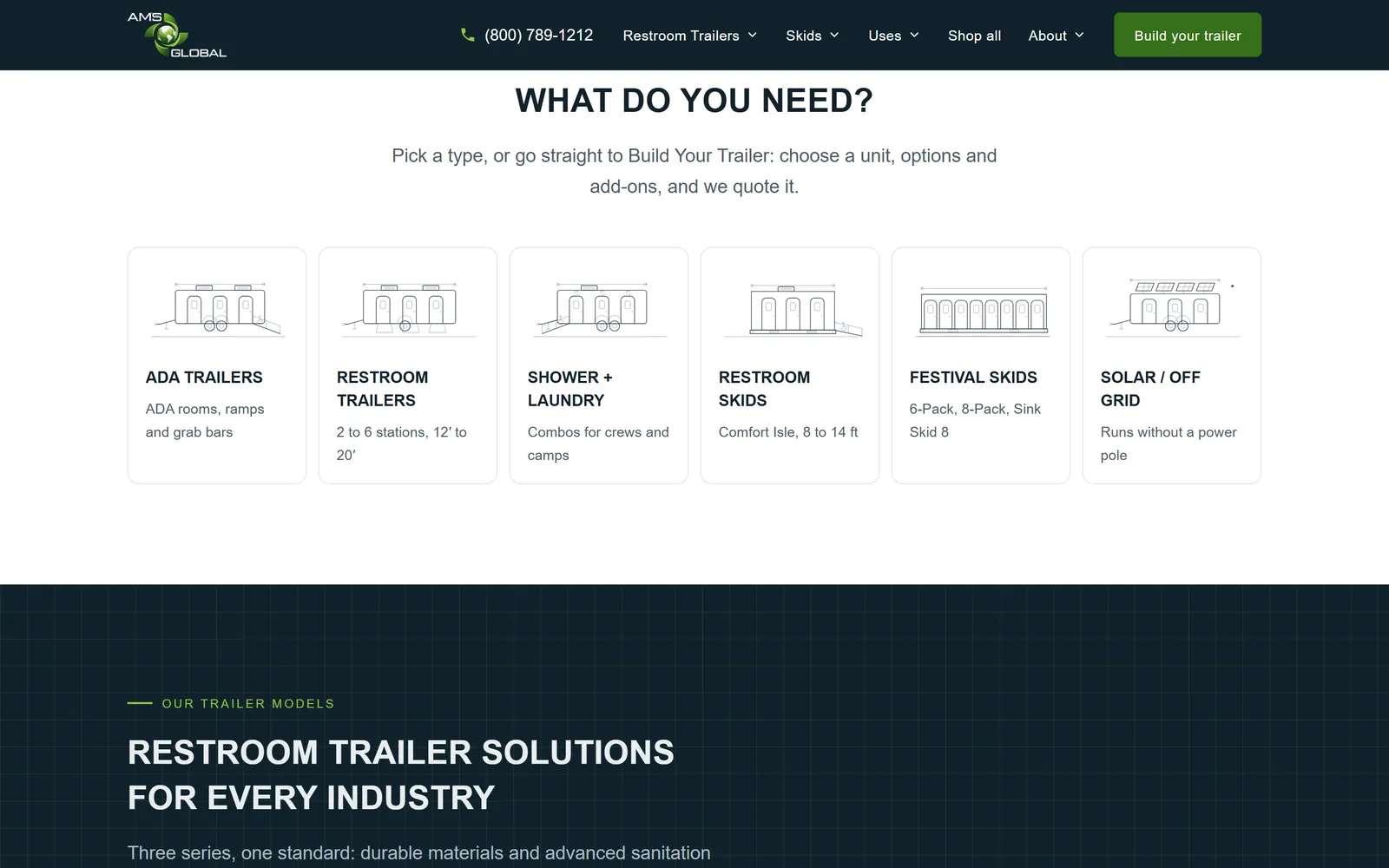Select the Festival Skids illustration
Viewport: 1389px width, 868px height.
point(984,310)
